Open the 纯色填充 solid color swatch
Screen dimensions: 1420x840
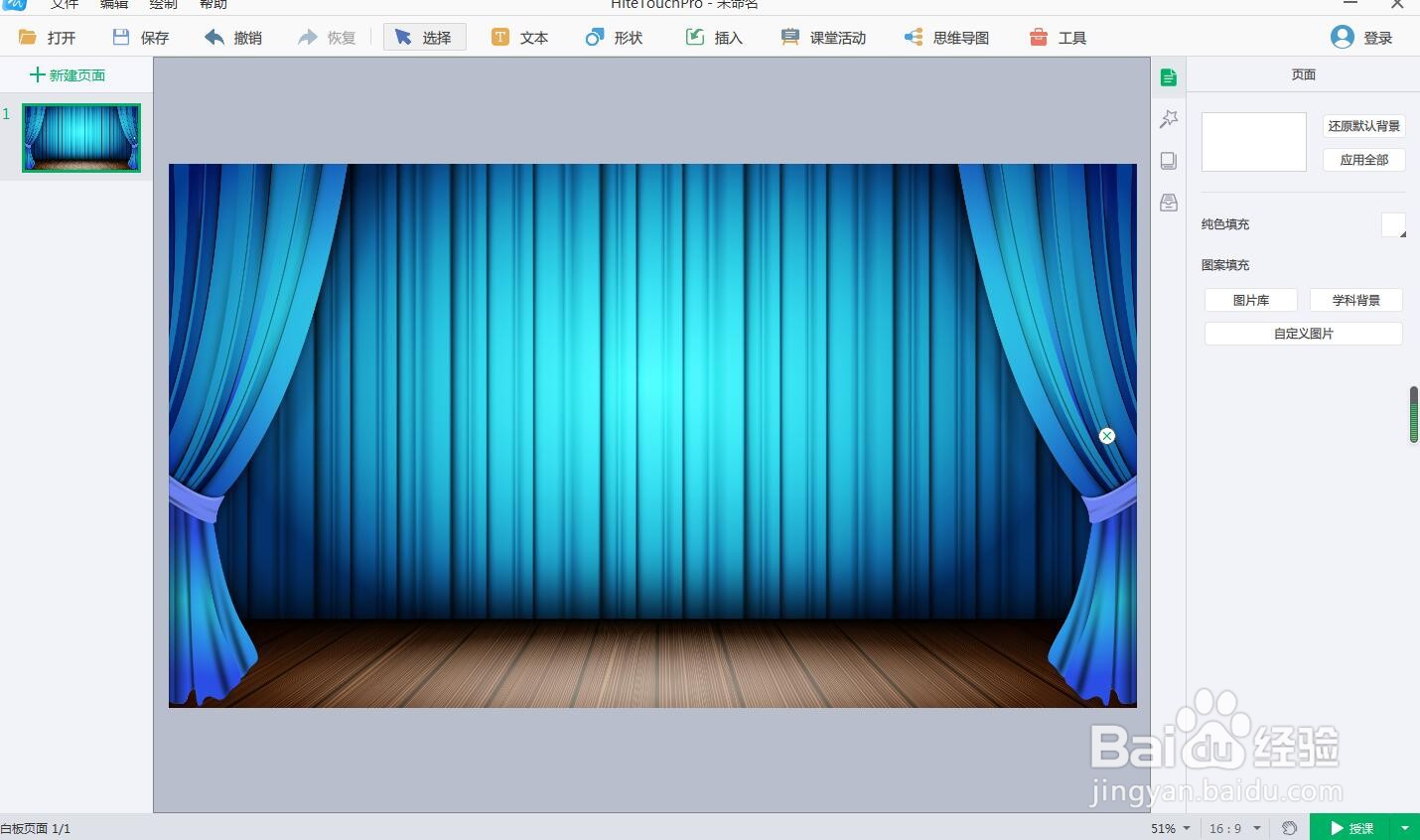click(x=1393, y=224)
